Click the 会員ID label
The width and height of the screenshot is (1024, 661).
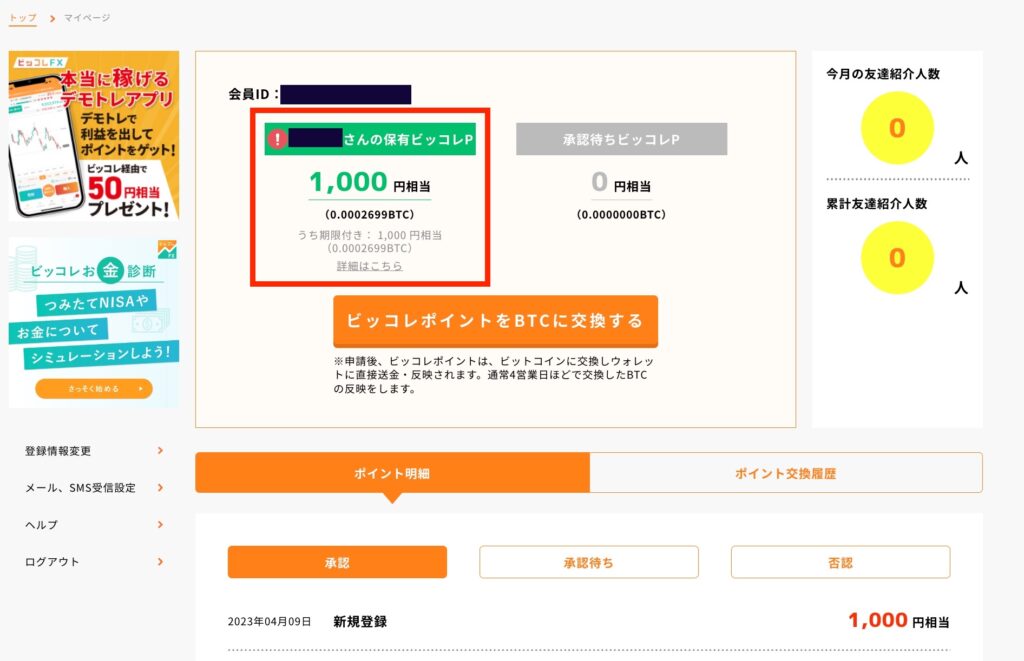click(253, 94)
